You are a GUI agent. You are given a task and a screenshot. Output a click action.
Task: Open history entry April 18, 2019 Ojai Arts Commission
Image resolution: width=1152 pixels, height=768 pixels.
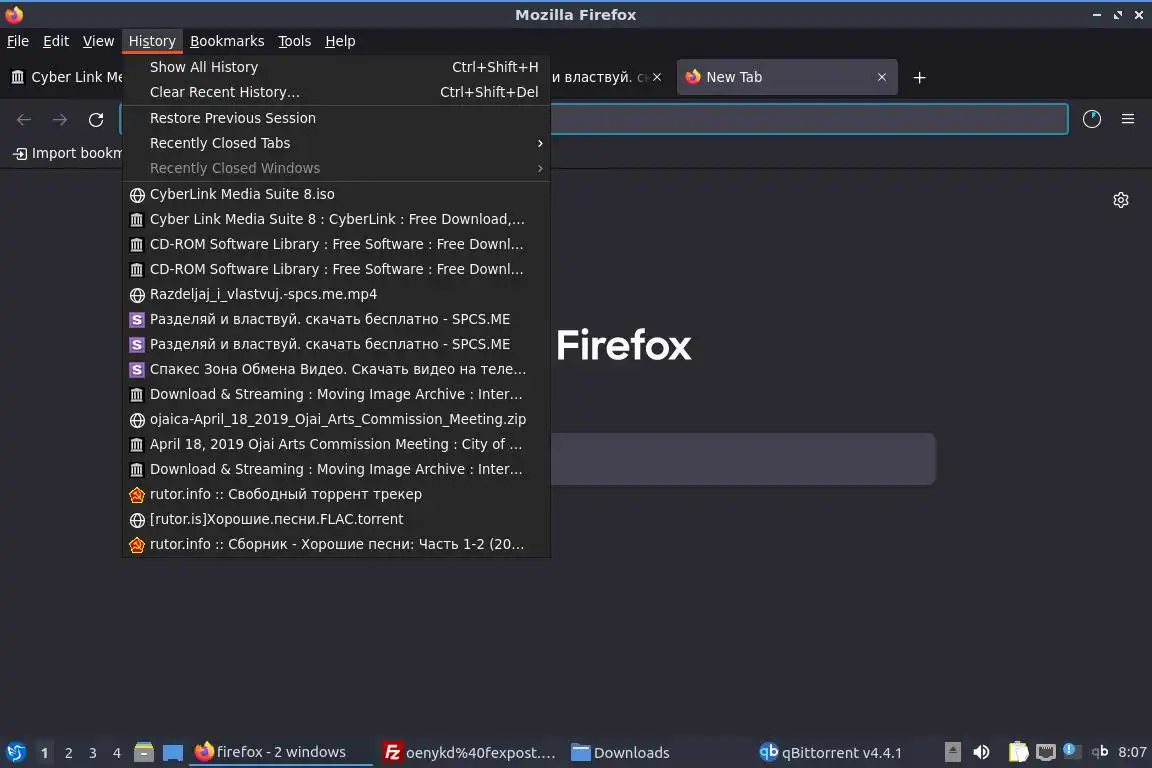point(336,444)
